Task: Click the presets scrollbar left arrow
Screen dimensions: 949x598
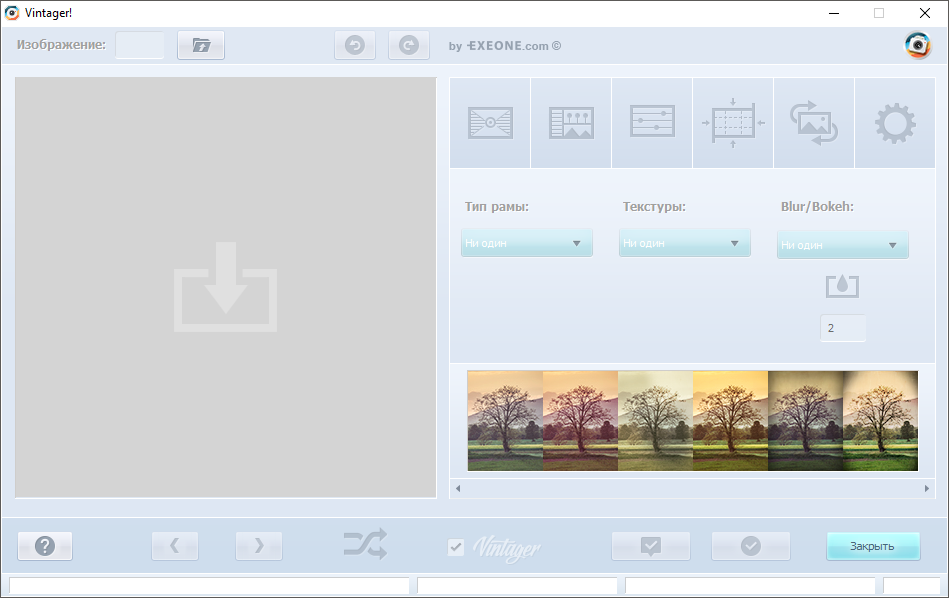Action: pos(458,488)
